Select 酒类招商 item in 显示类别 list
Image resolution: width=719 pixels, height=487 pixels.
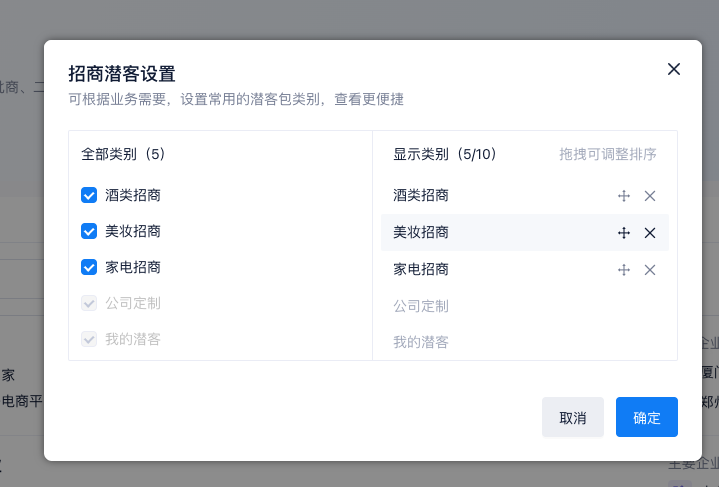[x=421, y=196]
